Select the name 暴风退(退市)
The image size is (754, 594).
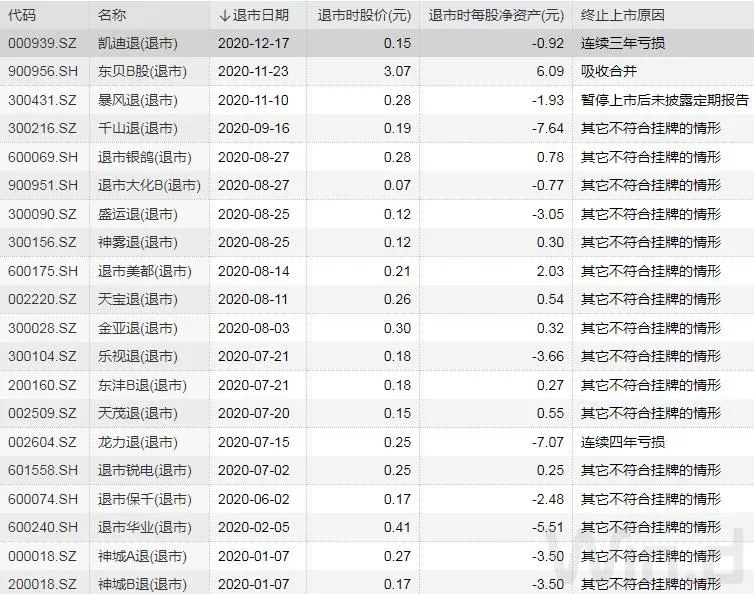coord(138,100)
